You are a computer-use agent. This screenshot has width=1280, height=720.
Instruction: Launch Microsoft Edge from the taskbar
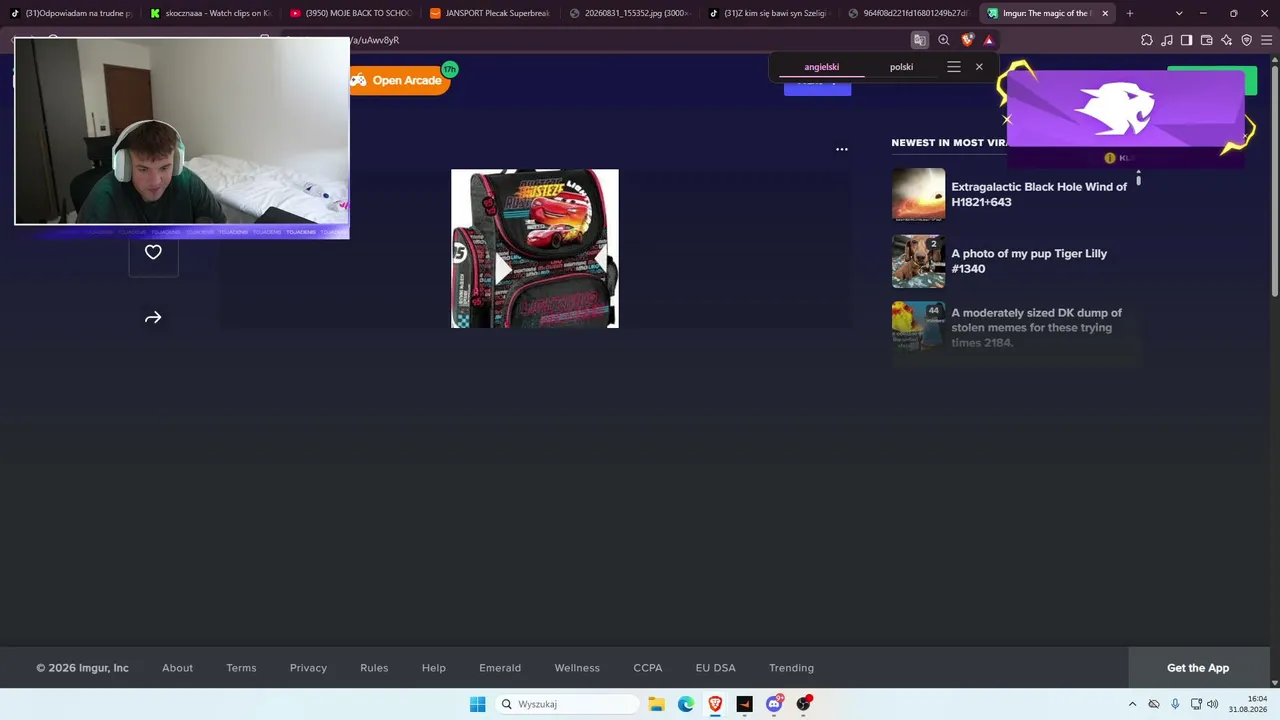tap(686, 704)
